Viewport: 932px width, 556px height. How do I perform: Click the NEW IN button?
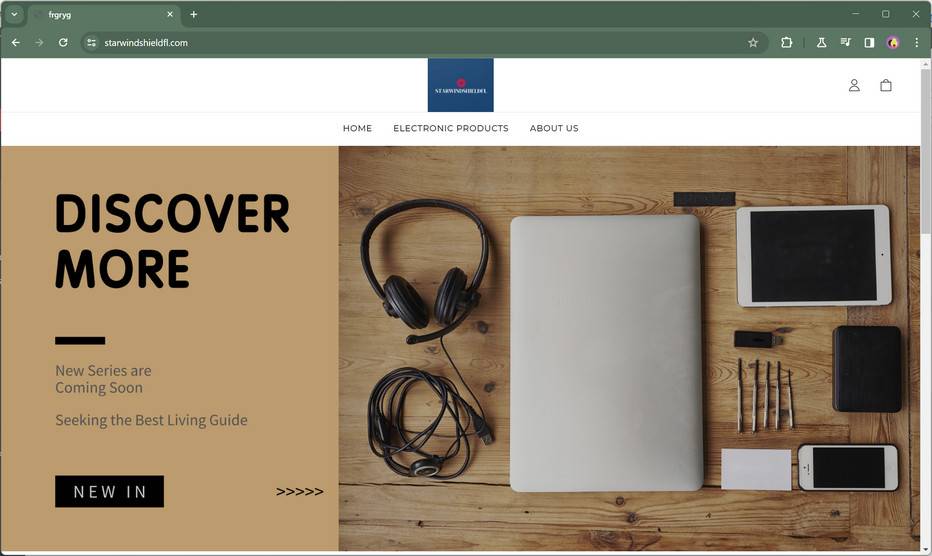[109, 491]
